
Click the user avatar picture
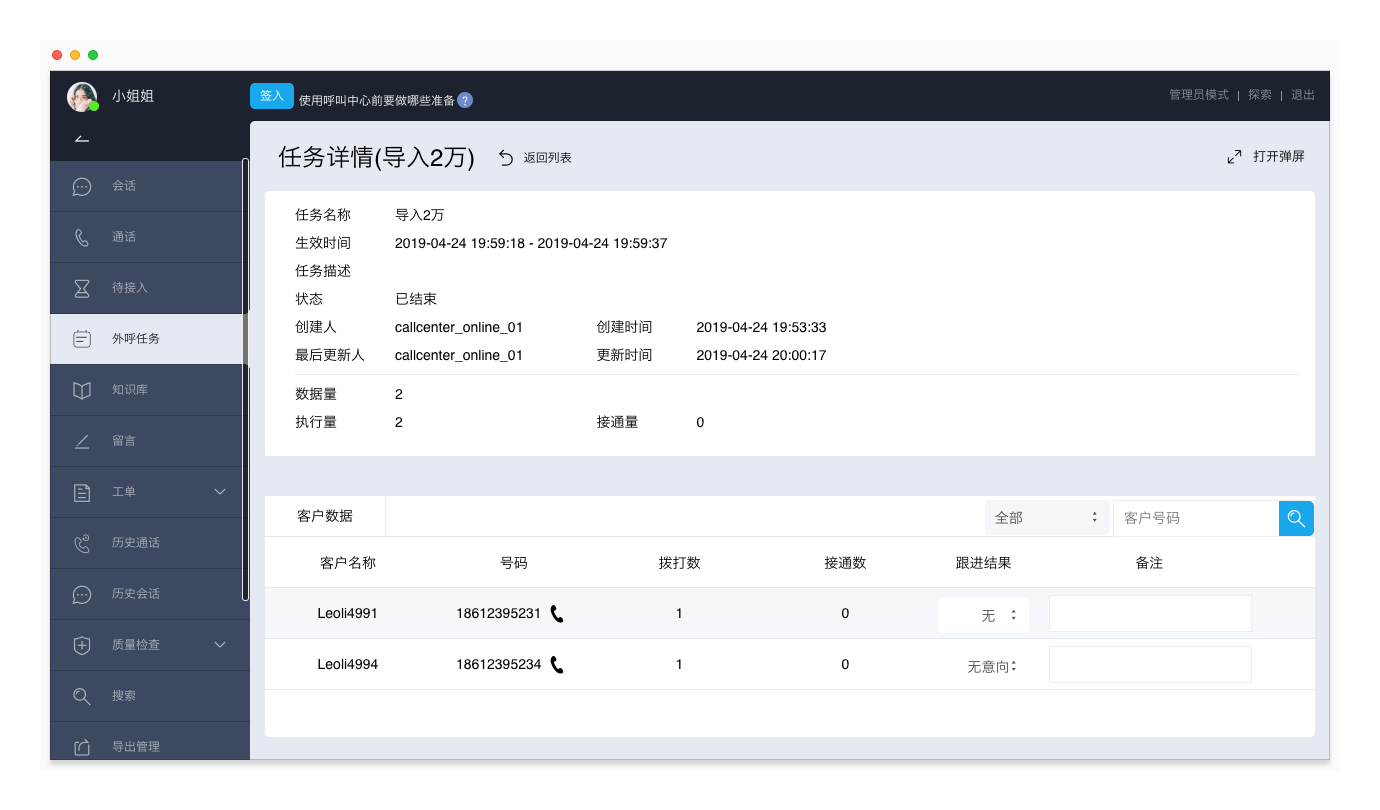(x=82, y=96)
